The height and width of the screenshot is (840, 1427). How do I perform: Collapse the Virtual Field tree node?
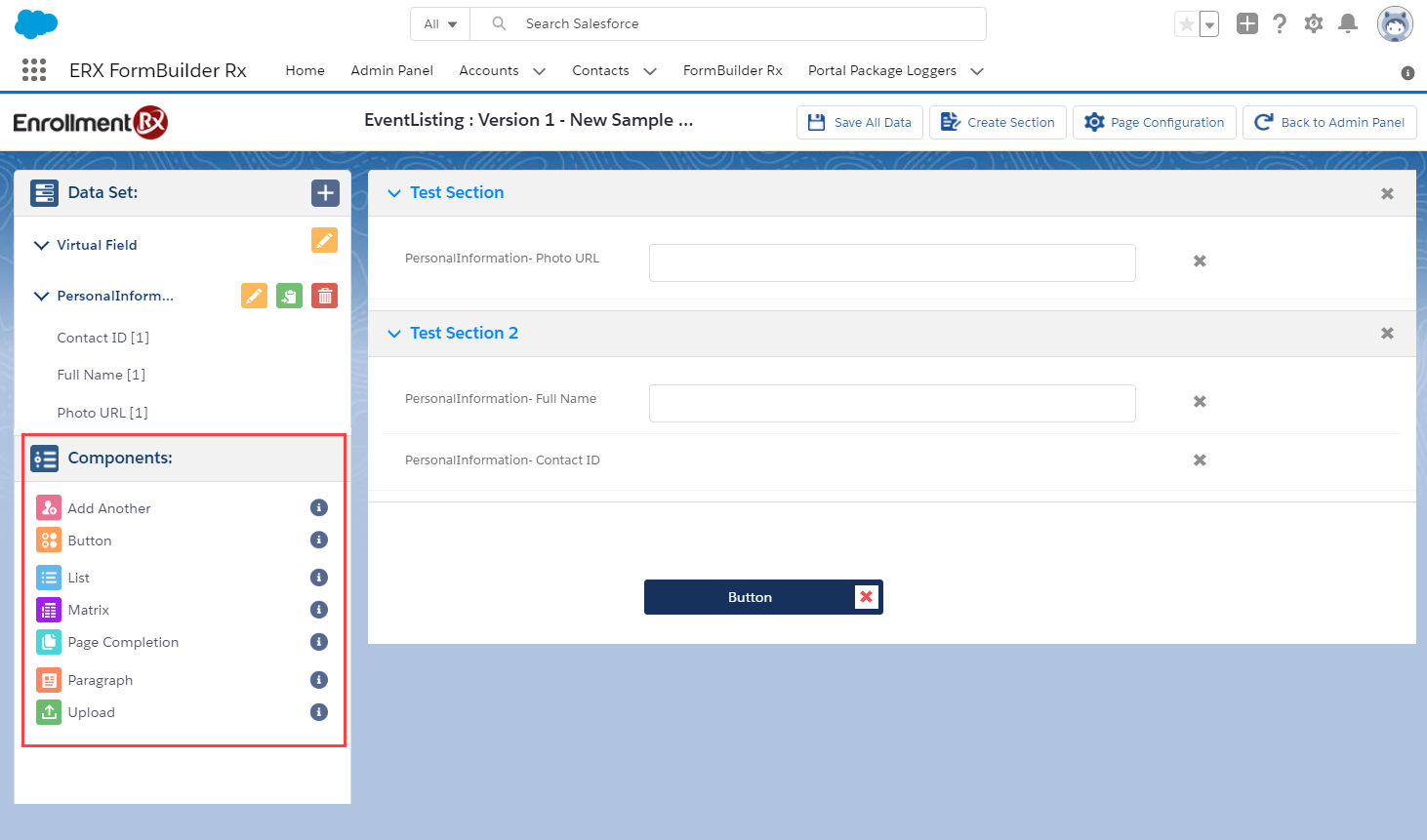click(41, 245)
